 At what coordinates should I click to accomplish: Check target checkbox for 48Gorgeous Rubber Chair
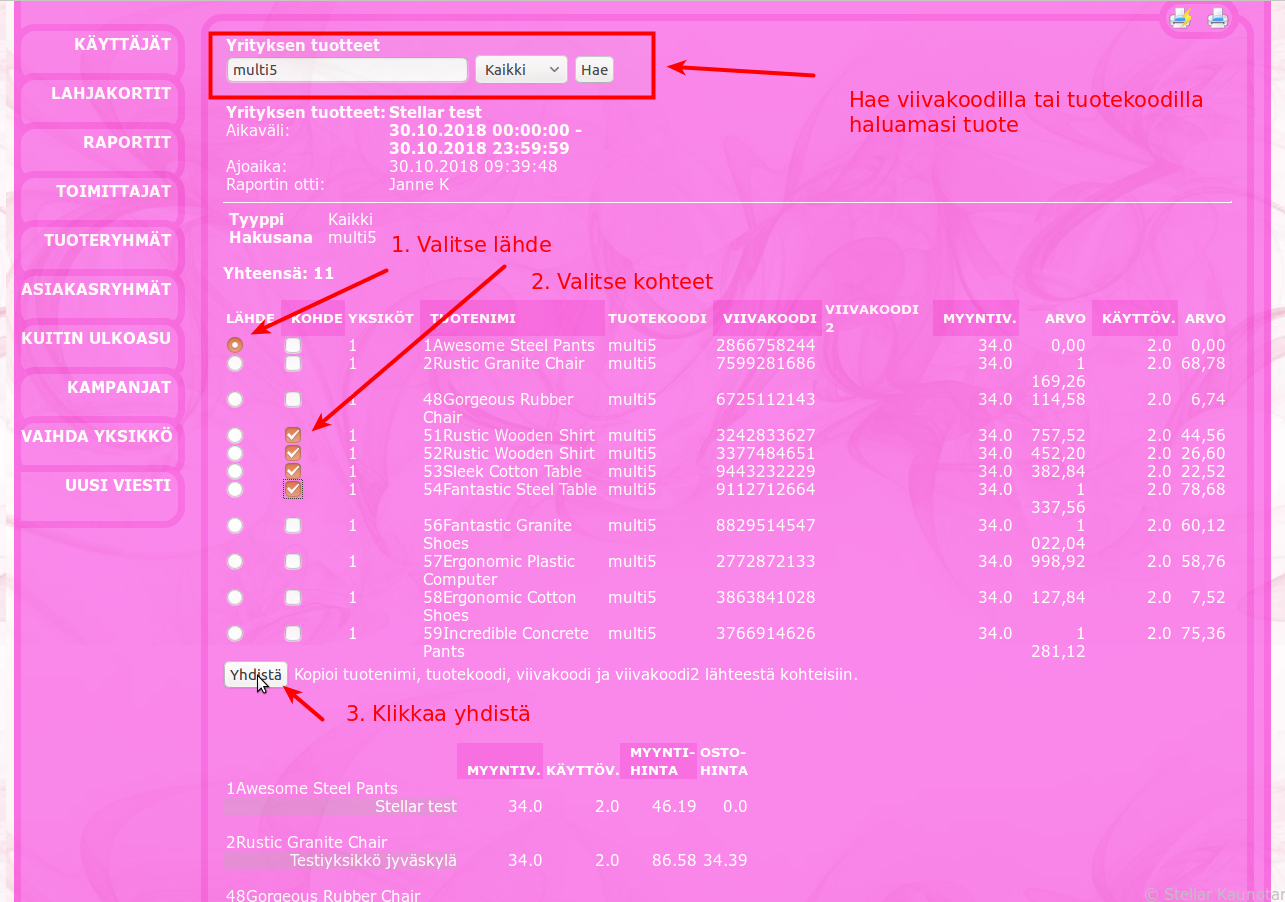pos(293,399)
